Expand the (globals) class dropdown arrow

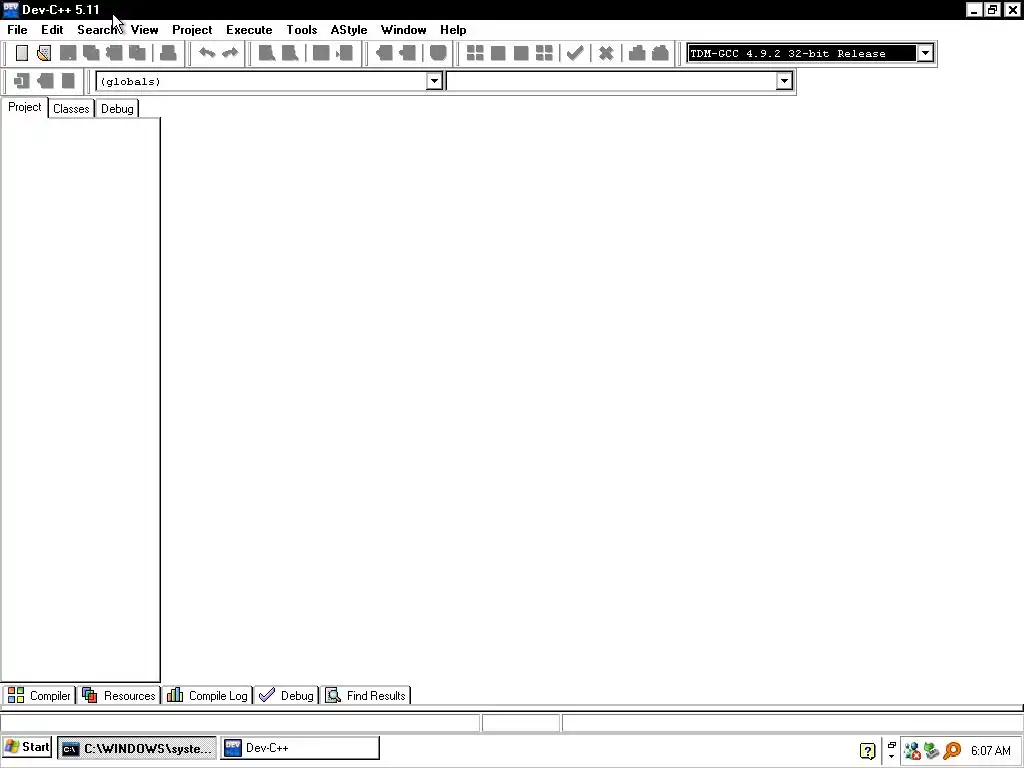(434, 81)
